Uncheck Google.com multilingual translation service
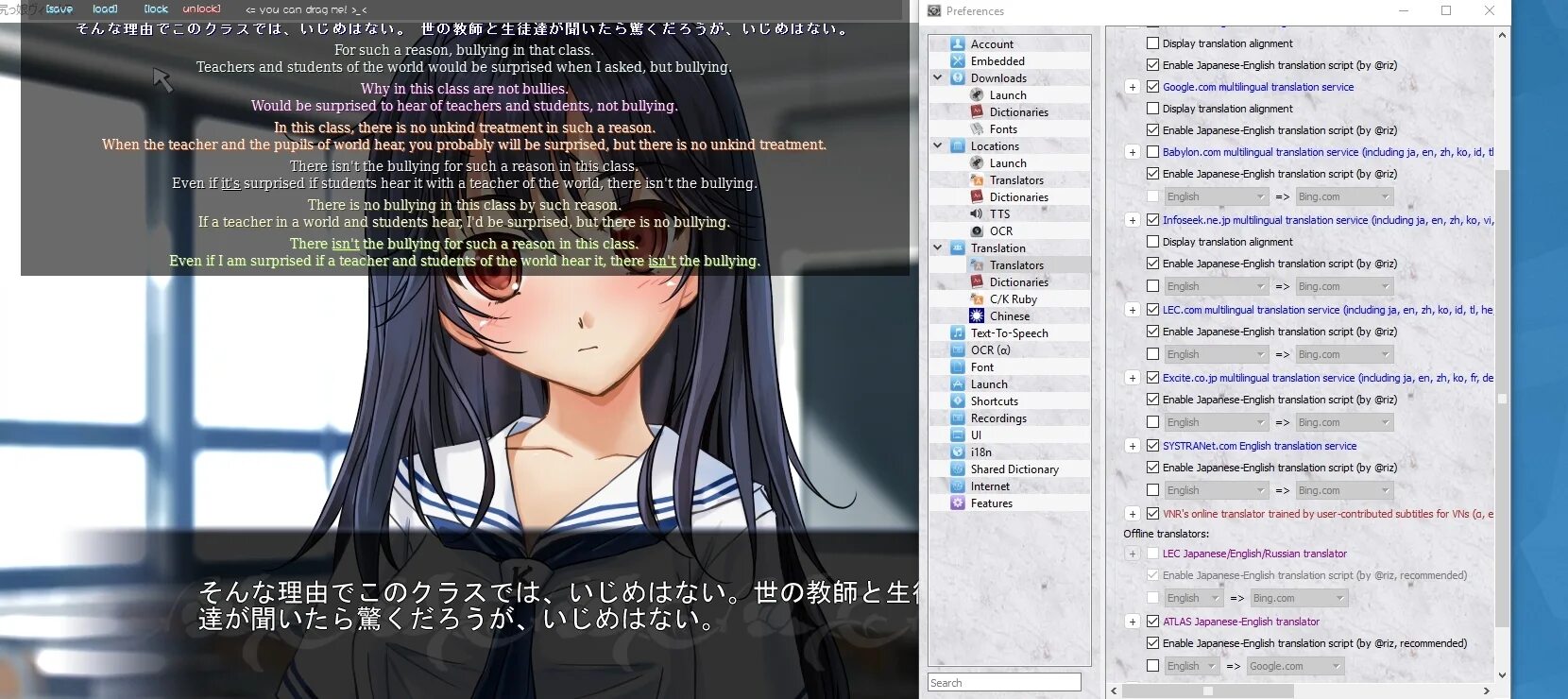Image resolution: width=1568 pixels, height=699 pixels. pyautogui.click(x=1152, y=87)
